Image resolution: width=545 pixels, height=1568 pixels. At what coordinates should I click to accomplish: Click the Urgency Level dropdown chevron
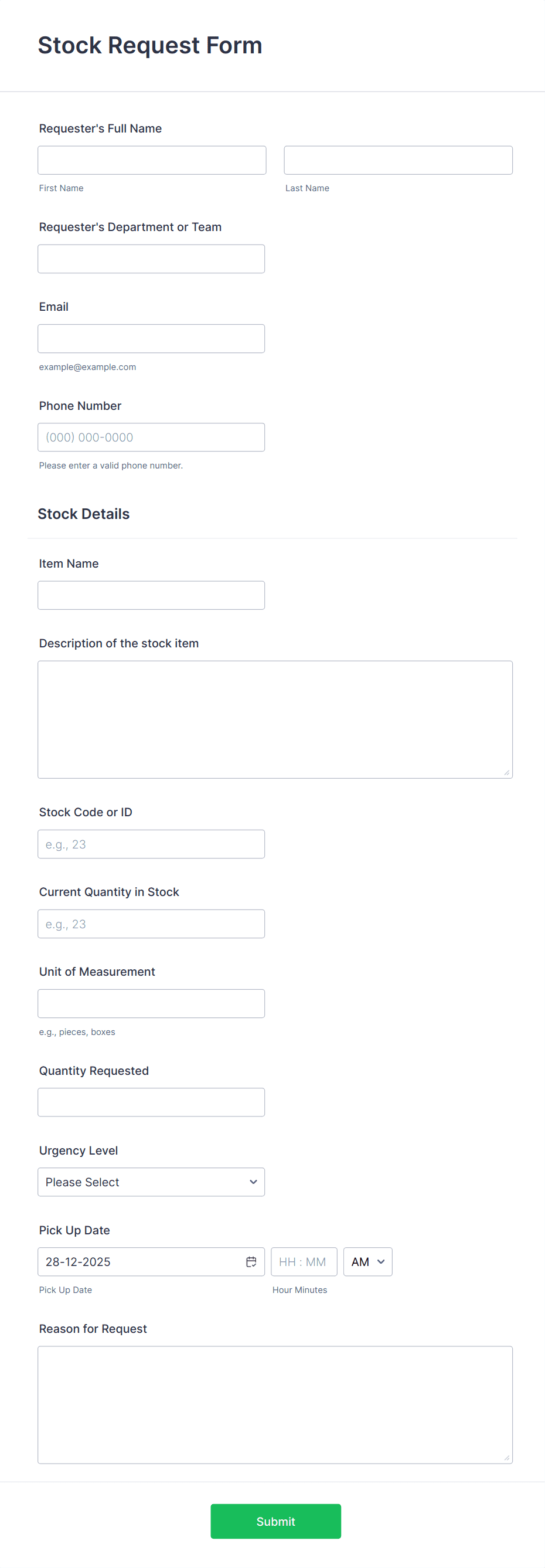point(253,1182)
